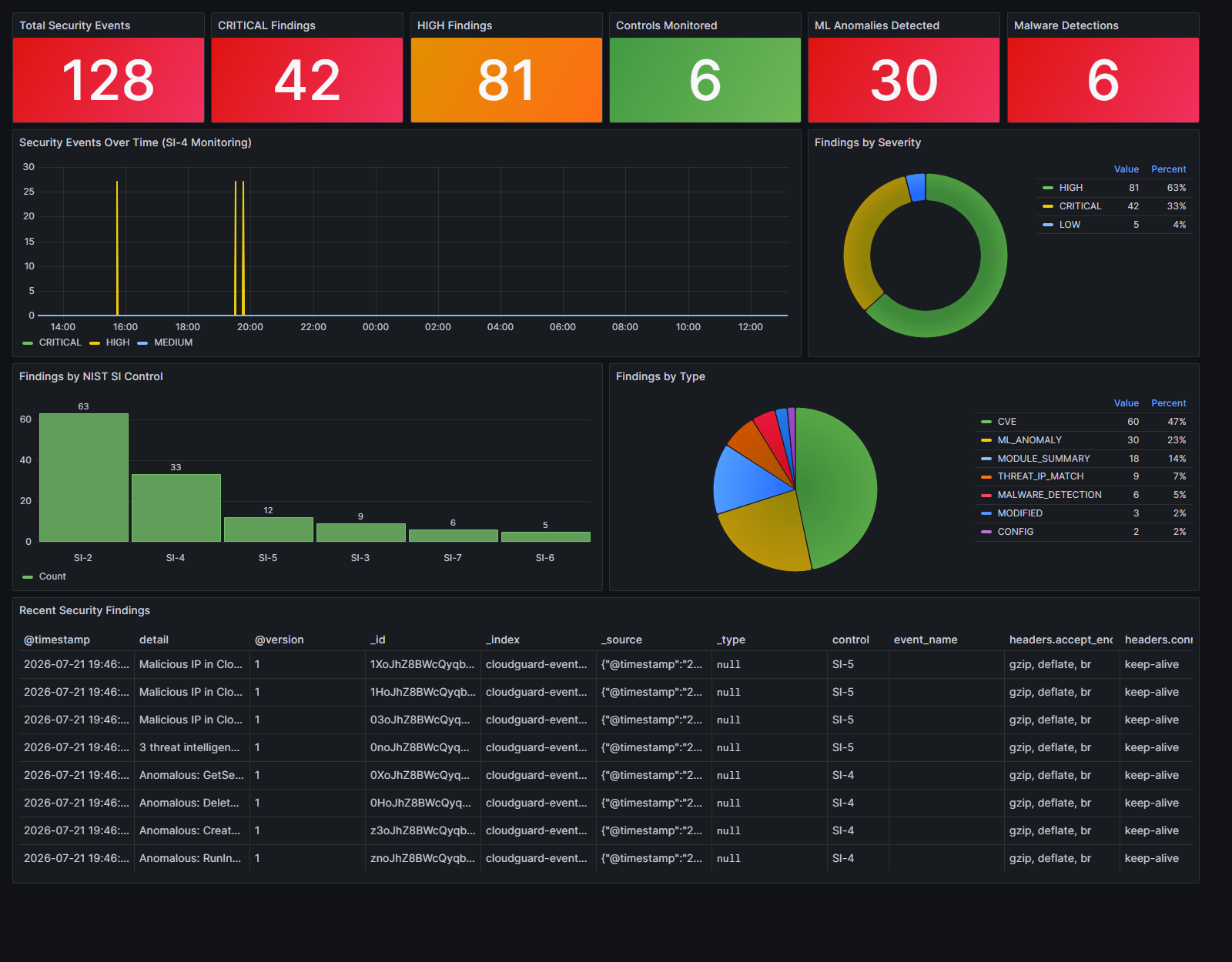Image resolution: width=1232 pixels, height=962 pixels.
Task: Click the HIGH color swatch in severity legend
Action: (x=1047, y=188)
